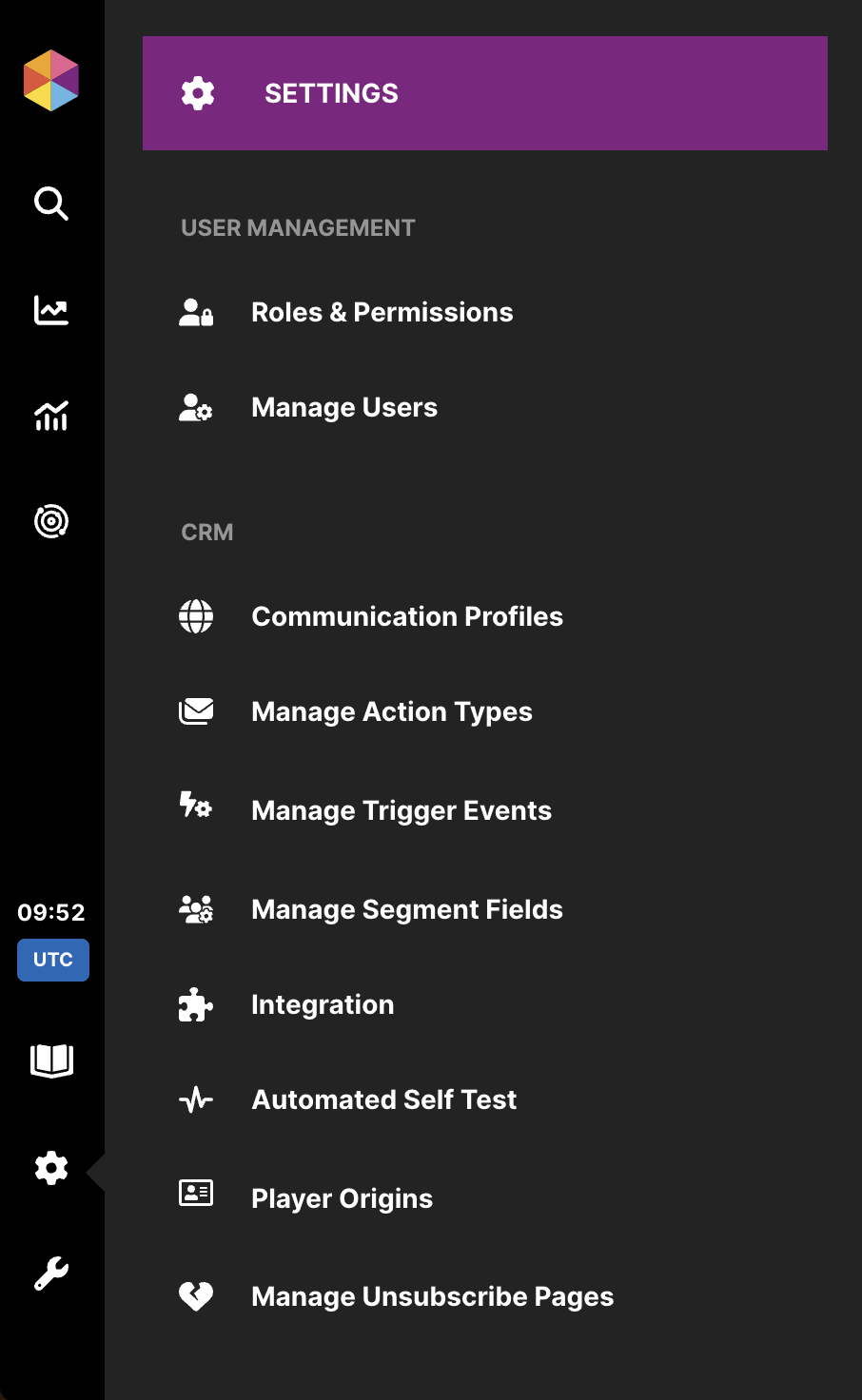Click the colorful hexagon app logo
Image resolution: width=862 pixels, height=1400 pixels.
(51, 81)
